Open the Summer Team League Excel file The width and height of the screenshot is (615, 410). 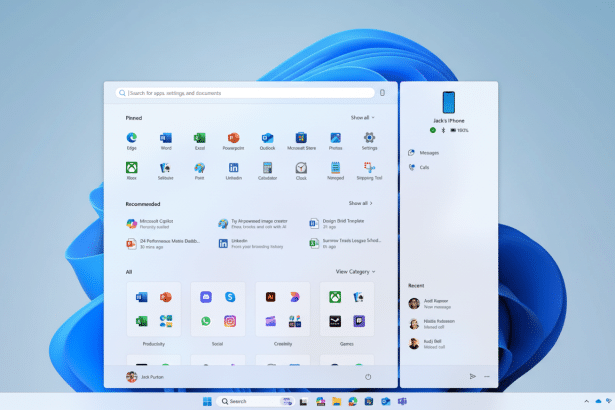[345, 244]
